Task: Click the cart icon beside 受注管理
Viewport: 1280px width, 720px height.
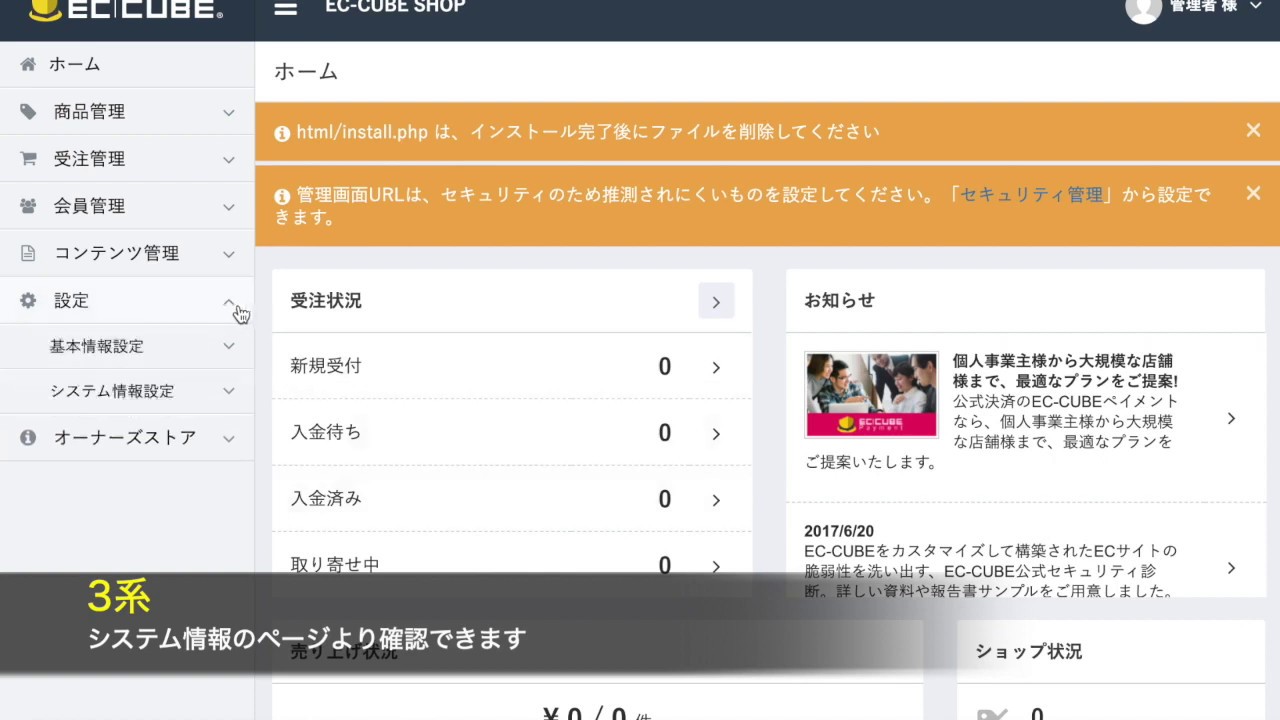Action: 28,159
